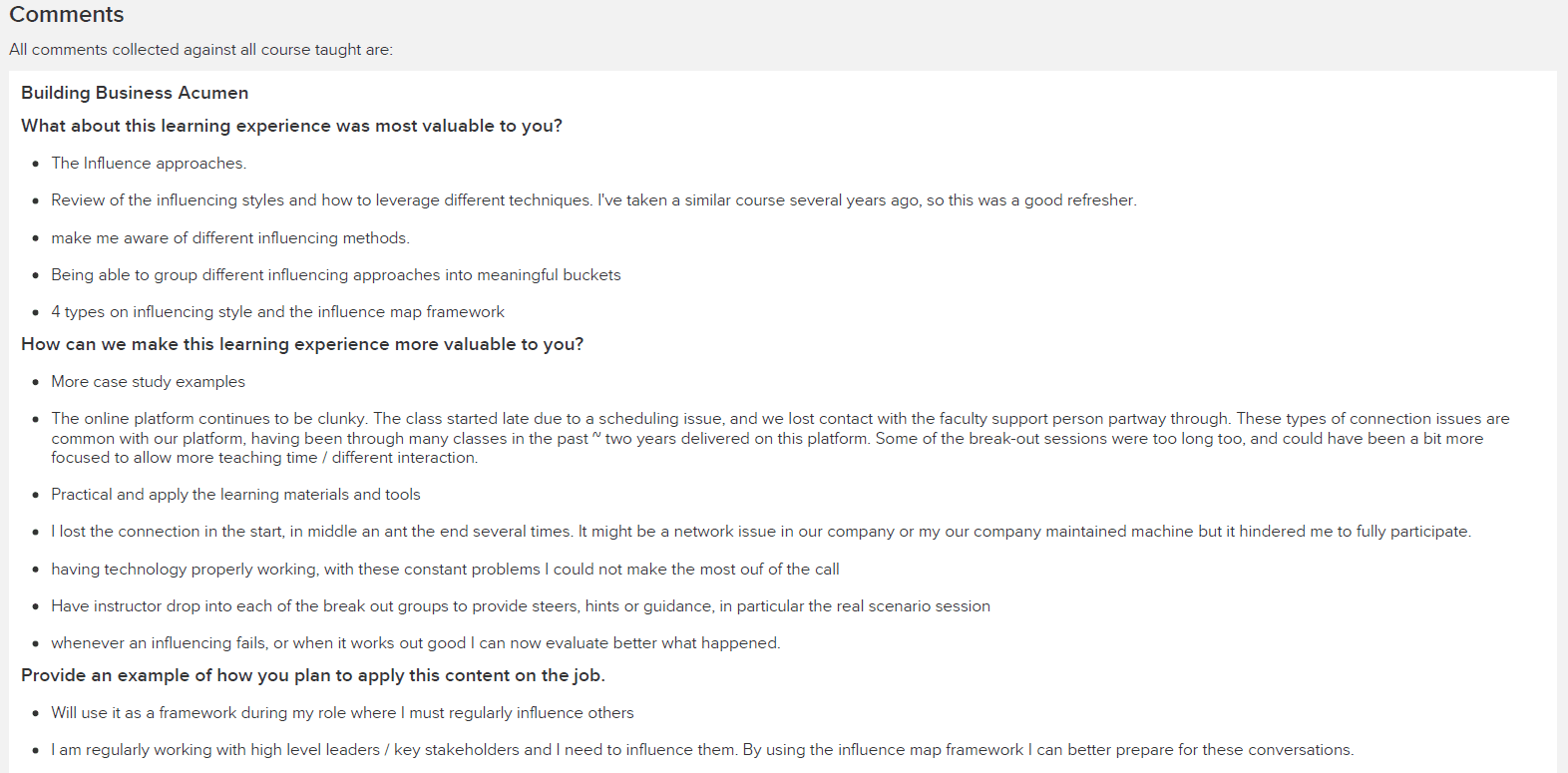Click the "All comments collected" intro text
Screen dimensions: 1568x773
(x=200, y=50)
